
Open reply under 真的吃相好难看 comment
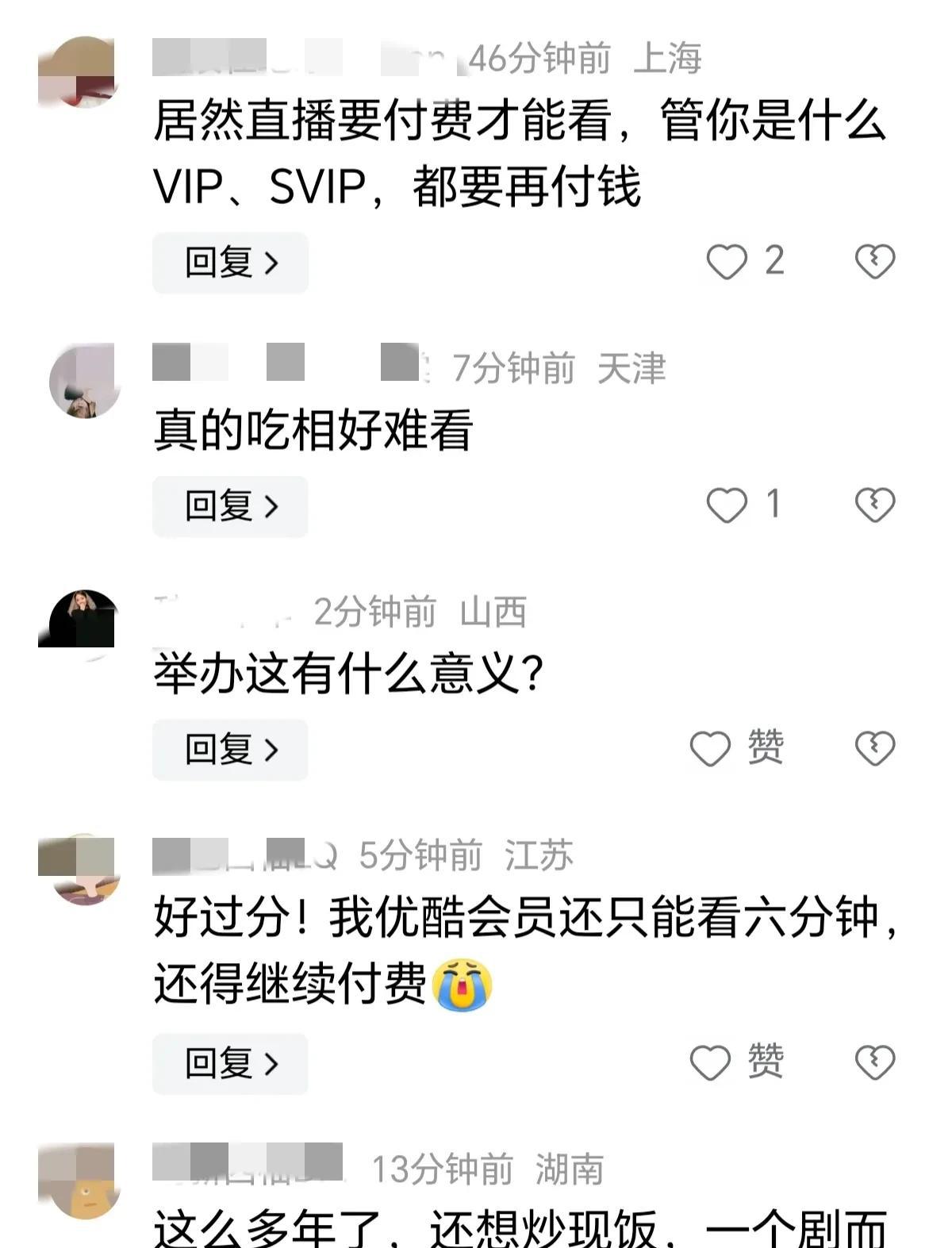(x=230, y=506)
